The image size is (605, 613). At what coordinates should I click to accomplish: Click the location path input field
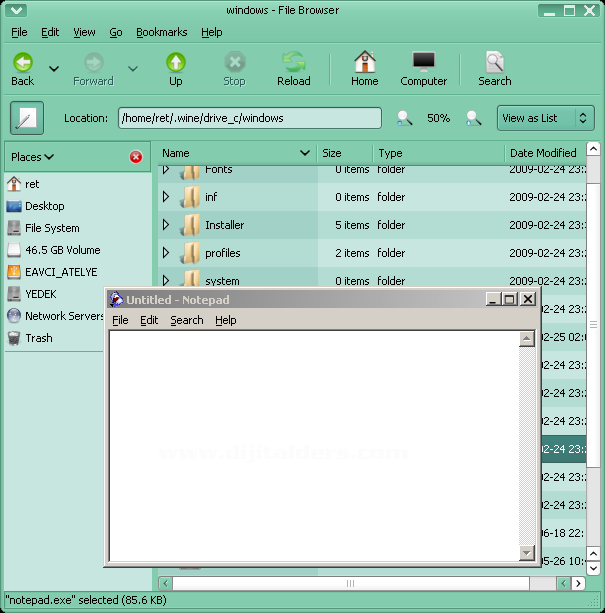249,118
